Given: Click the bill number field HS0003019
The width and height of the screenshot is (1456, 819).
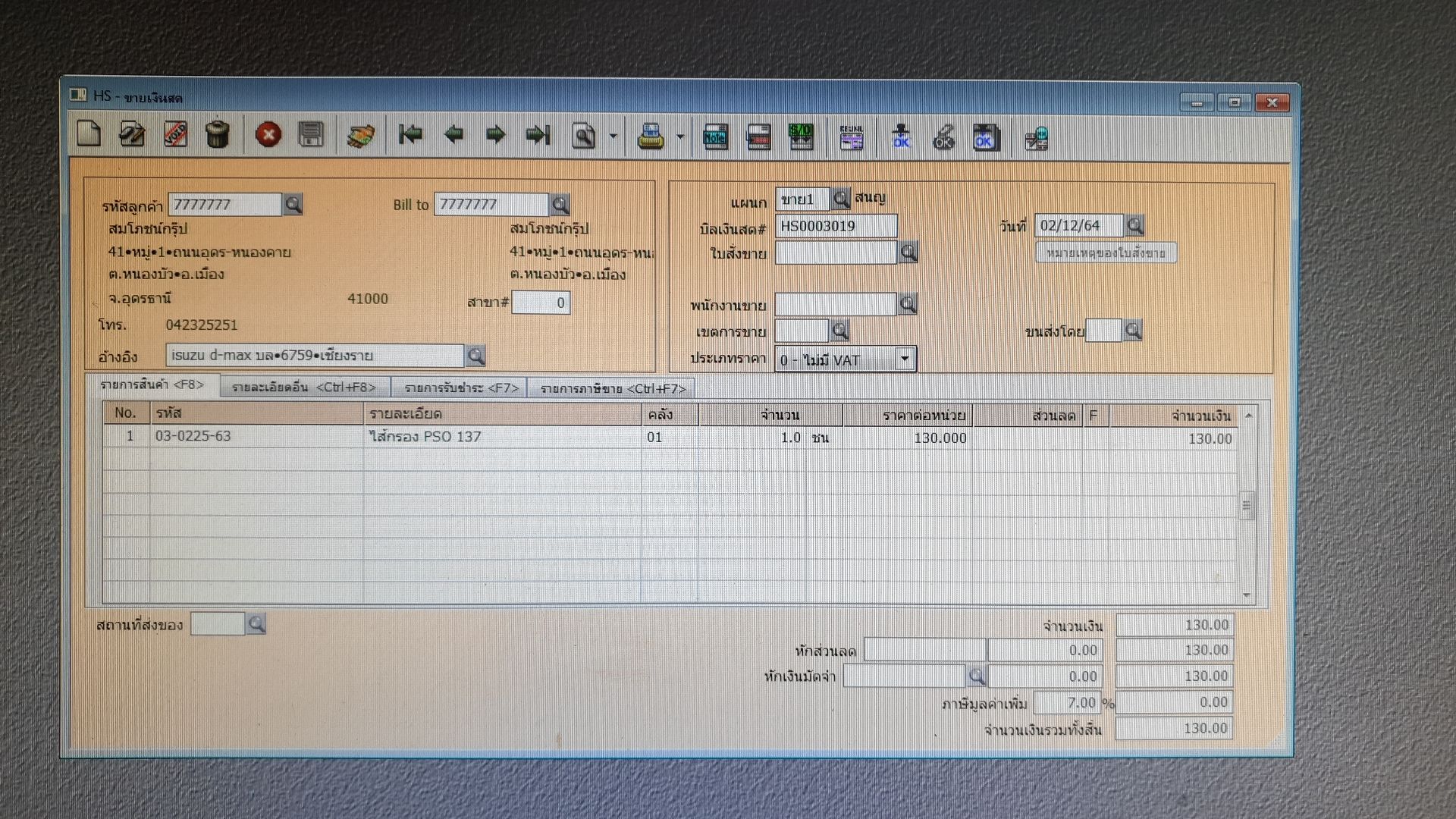Looking at the screenshot, I should [836, 226].
